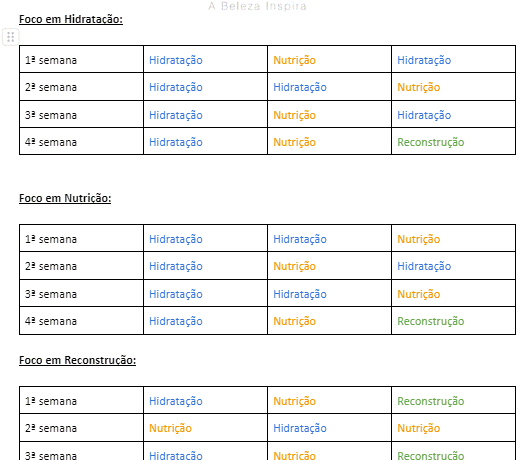The width and height of the screenshot is (530, 460).
Task: Click orange 'Nutrição' in first table's first row
Action: point(294,60)
